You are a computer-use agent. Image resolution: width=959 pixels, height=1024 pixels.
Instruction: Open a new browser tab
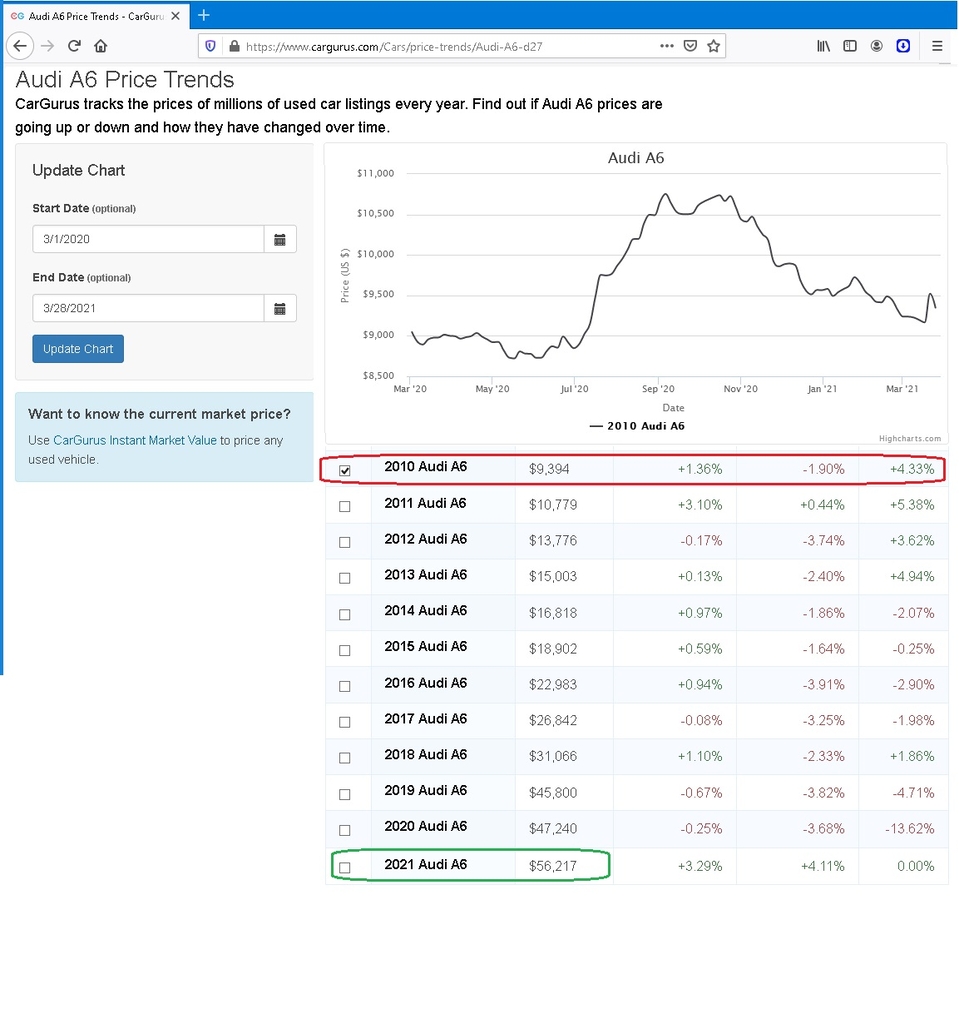pos(204,15)
